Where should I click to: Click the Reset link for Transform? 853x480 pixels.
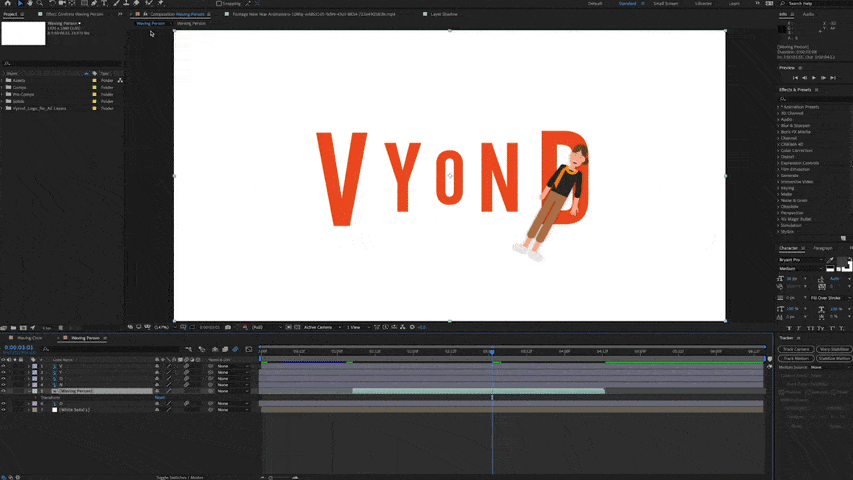point(159,397)
